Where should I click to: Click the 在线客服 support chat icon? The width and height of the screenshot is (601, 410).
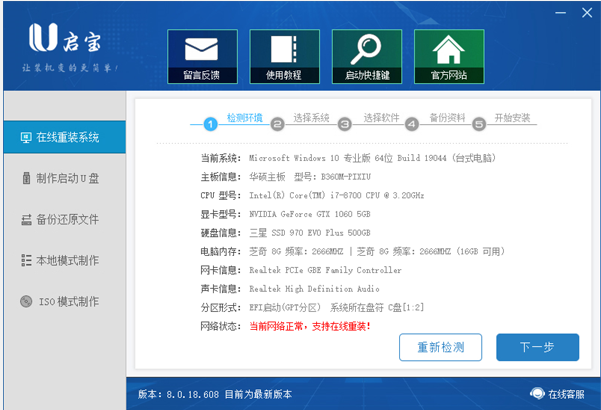coord(537,394)
